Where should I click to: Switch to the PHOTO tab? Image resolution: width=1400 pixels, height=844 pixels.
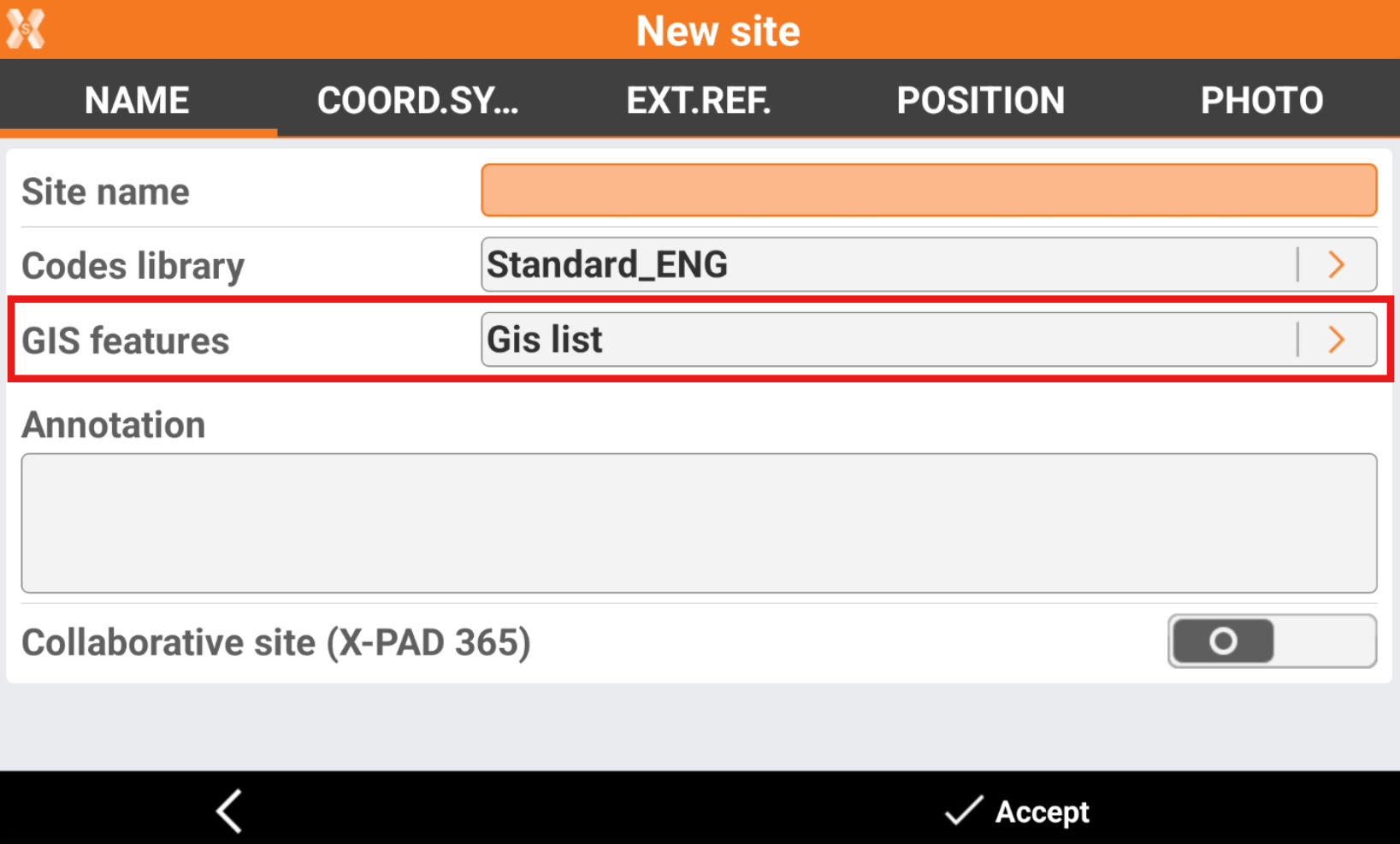click(1261, 100)
